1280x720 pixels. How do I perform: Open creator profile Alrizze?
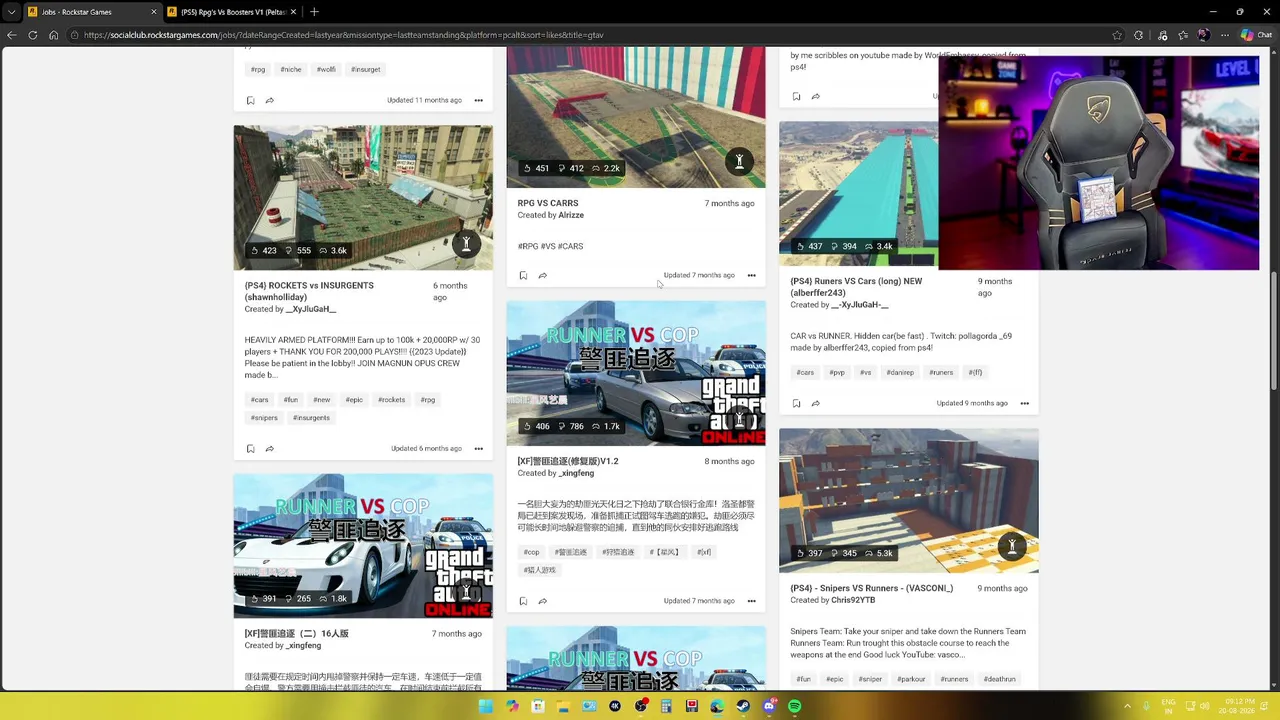click(x=571, y=215)
